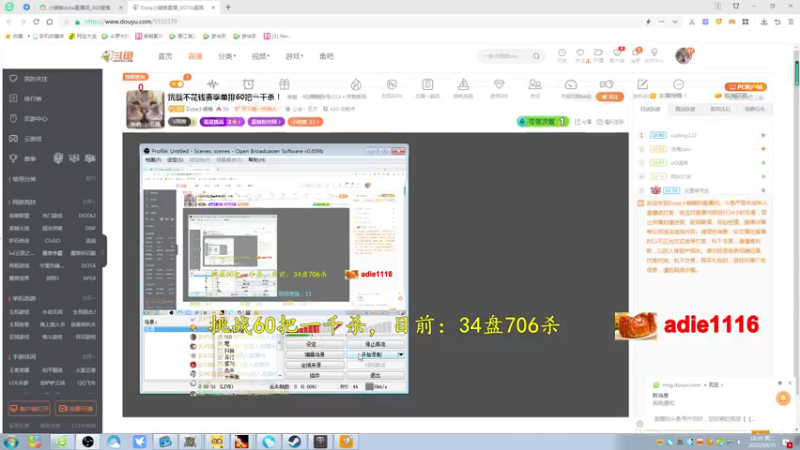This screenshot has height=450, width=800.
Task: Refresh the browser page
Action: pyautogui.click(x=36, y=22)
